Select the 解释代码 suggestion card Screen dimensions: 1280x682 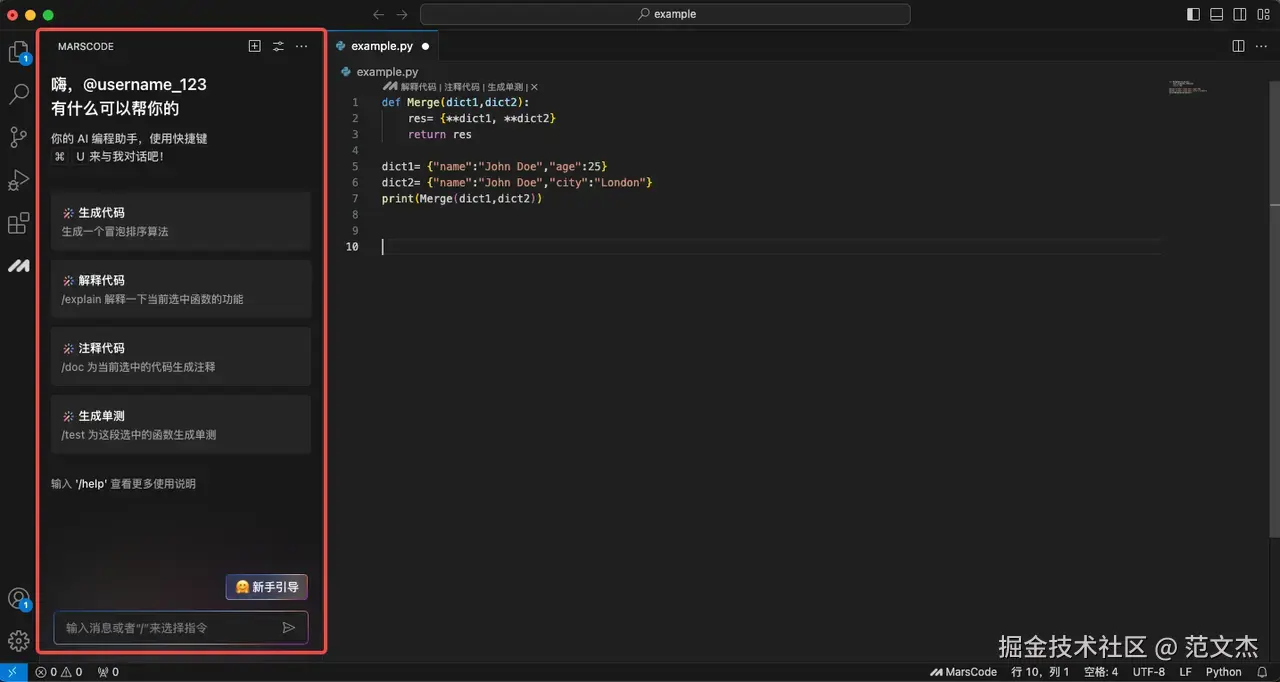(181, 289)
